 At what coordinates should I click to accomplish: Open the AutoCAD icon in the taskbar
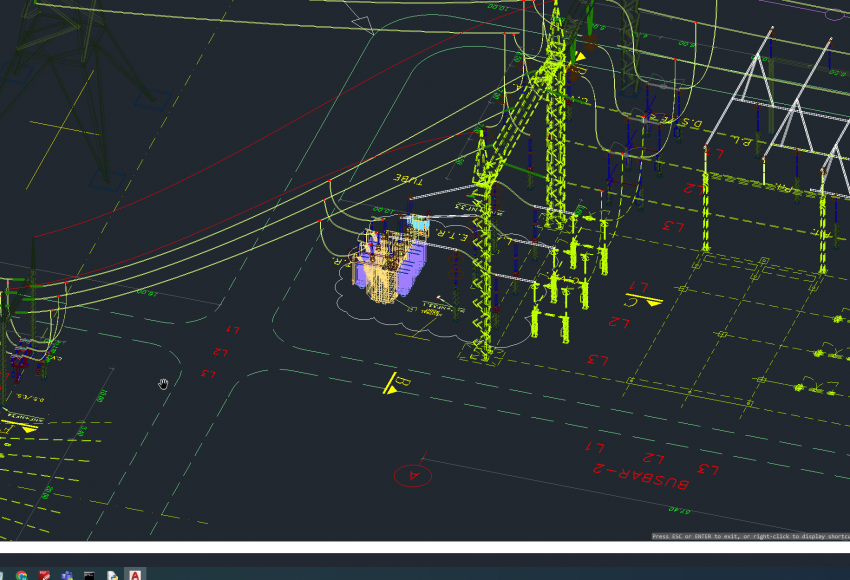click(135, 575)
